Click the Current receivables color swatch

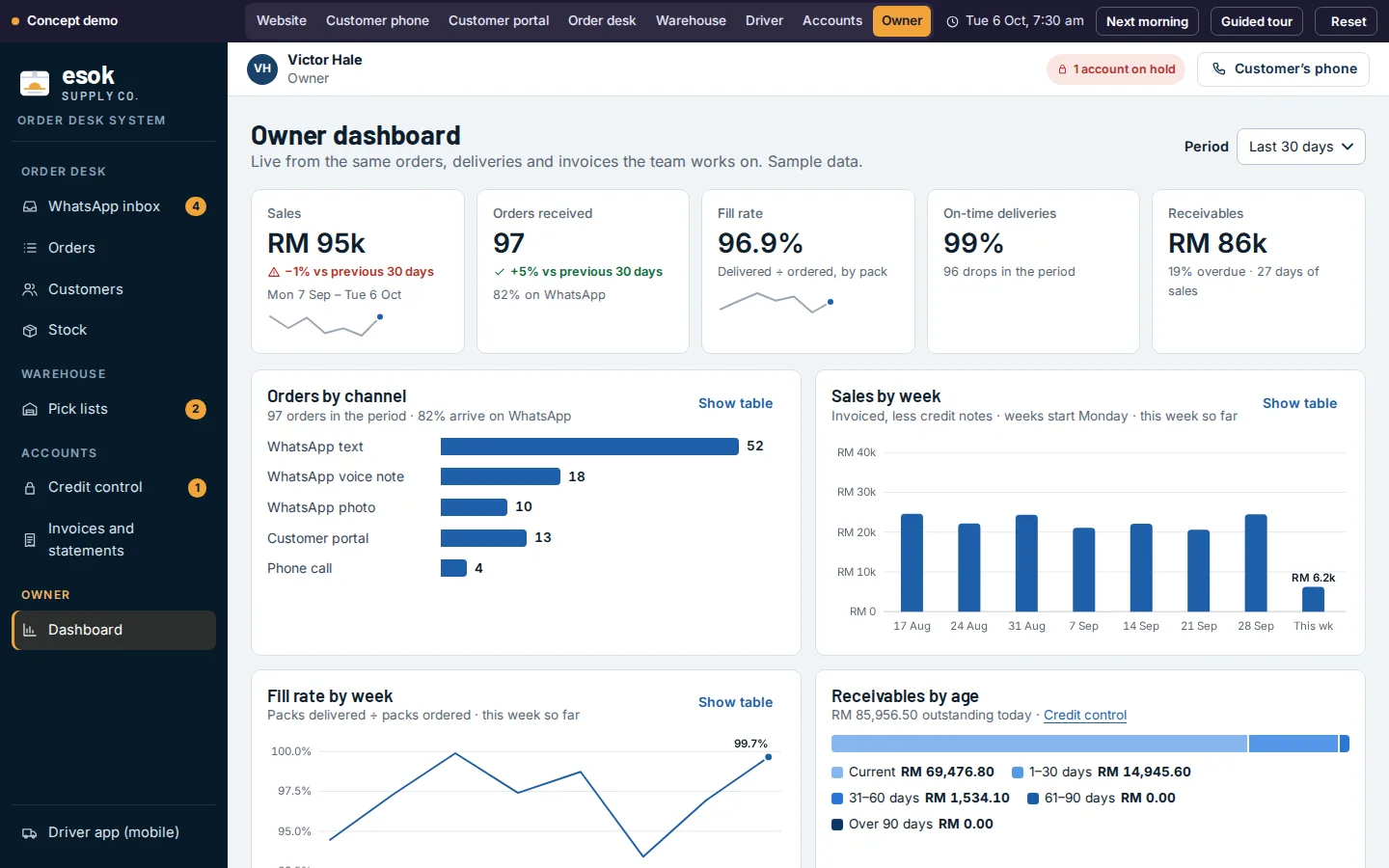coord(837,773)
